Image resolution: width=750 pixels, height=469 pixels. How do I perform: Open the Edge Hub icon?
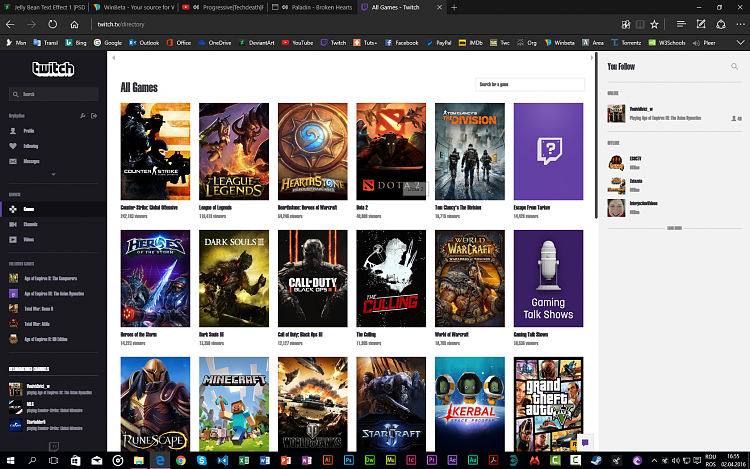pyautogui.click(x=681, y=24)
